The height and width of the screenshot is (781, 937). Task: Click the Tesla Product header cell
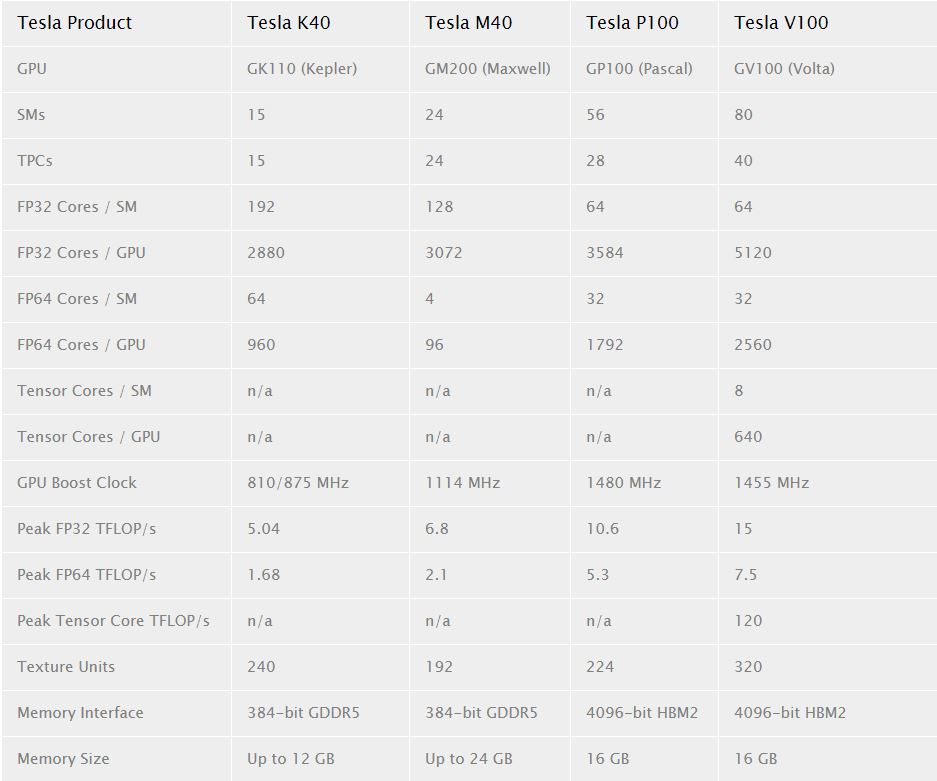75,23
